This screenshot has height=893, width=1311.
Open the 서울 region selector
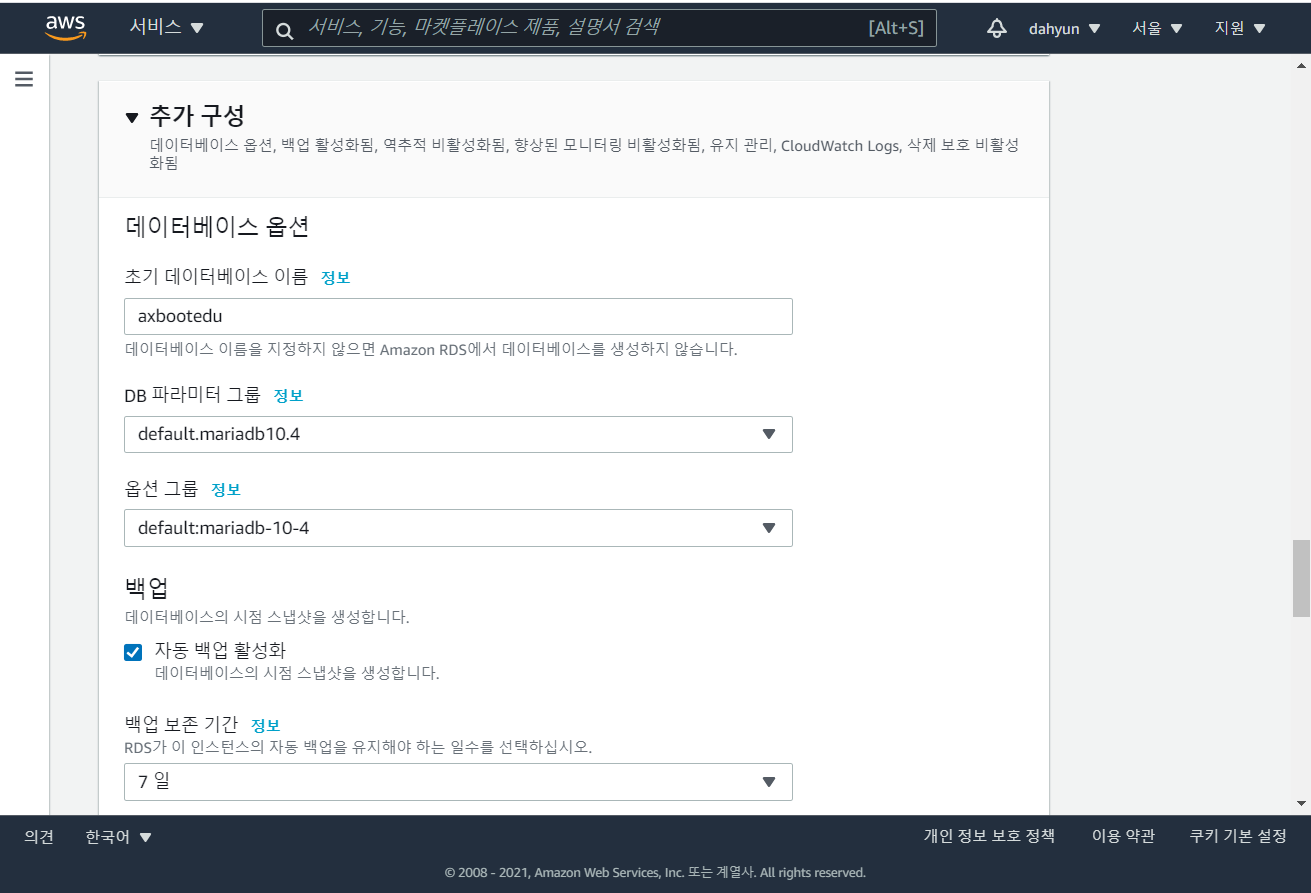[x=1157, y=29]
